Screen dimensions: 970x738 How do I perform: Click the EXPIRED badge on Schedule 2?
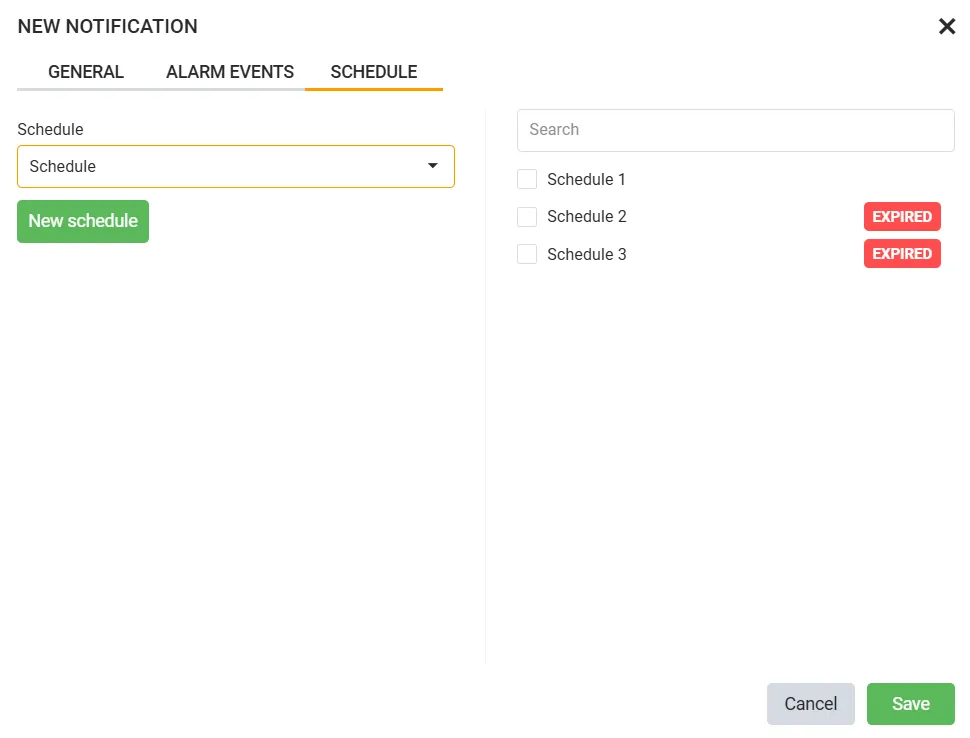click(902, 217)
